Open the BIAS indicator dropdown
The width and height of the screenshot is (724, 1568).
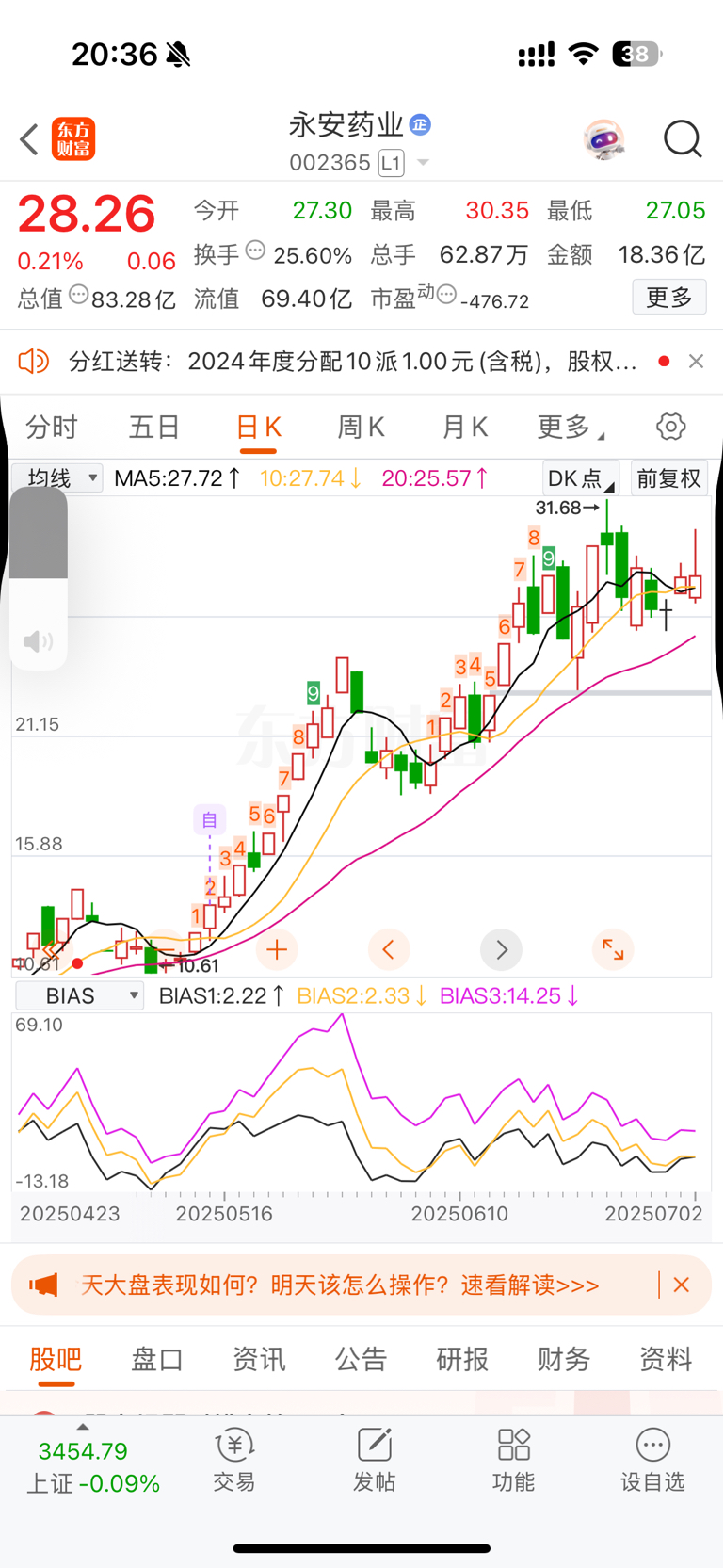click(x=80, y=995)
